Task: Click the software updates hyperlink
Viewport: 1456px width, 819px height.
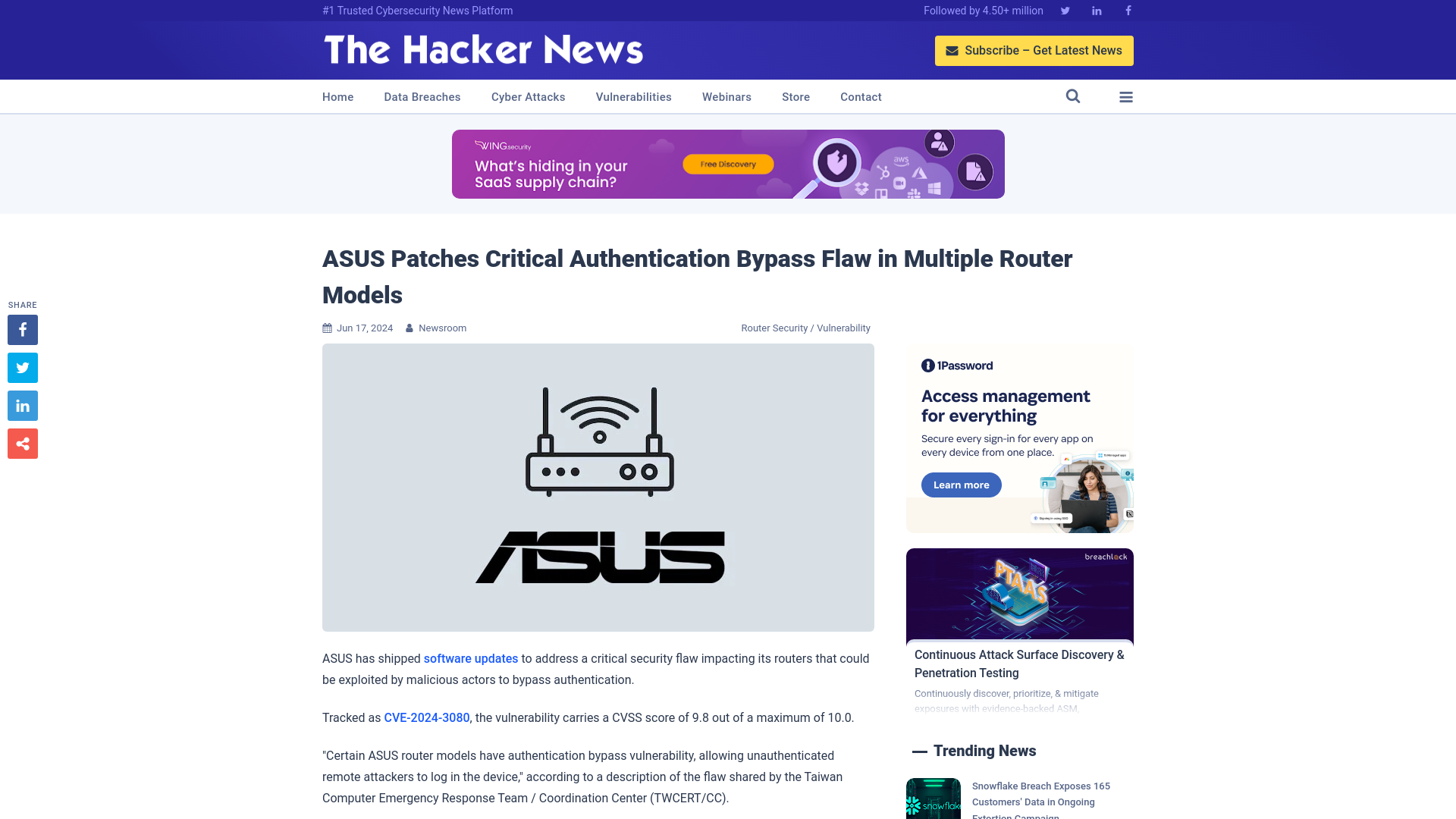Action: tap(470, 658)
